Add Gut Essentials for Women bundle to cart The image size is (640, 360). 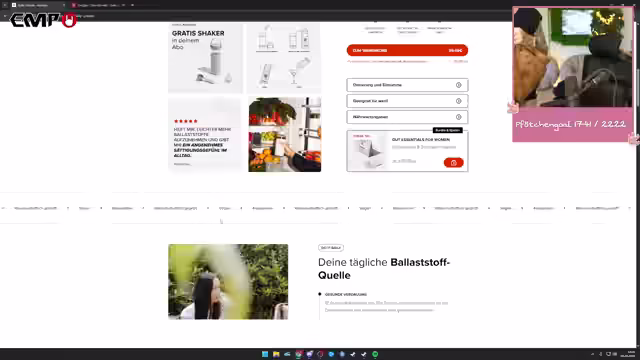pos(453,162)
